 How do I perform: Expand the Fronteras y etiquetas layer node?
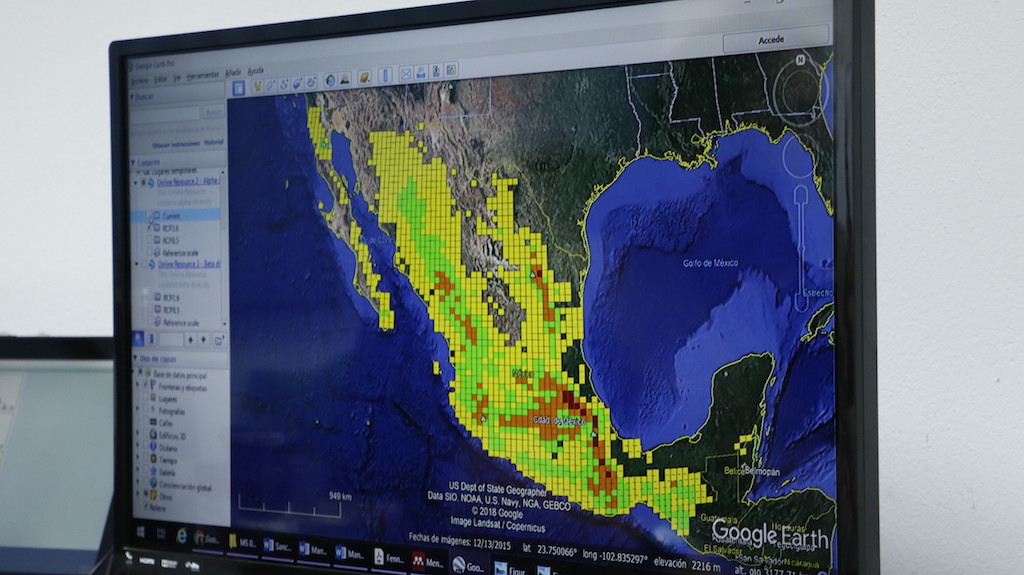pos(137,384)
